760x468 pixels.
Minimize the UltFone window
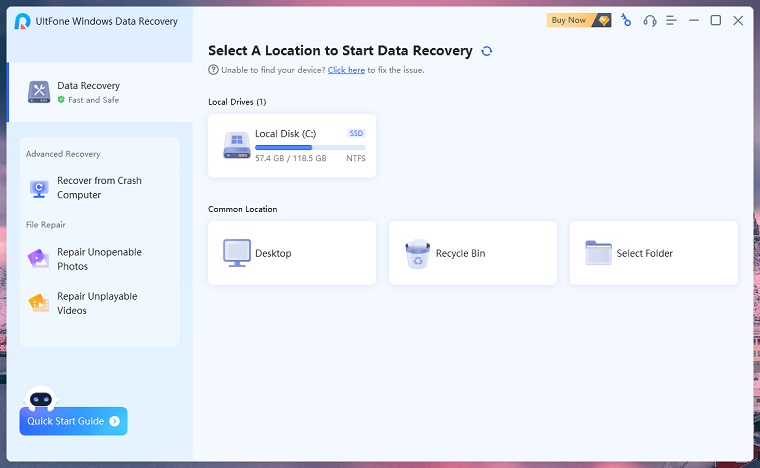[x=694, y=20]
